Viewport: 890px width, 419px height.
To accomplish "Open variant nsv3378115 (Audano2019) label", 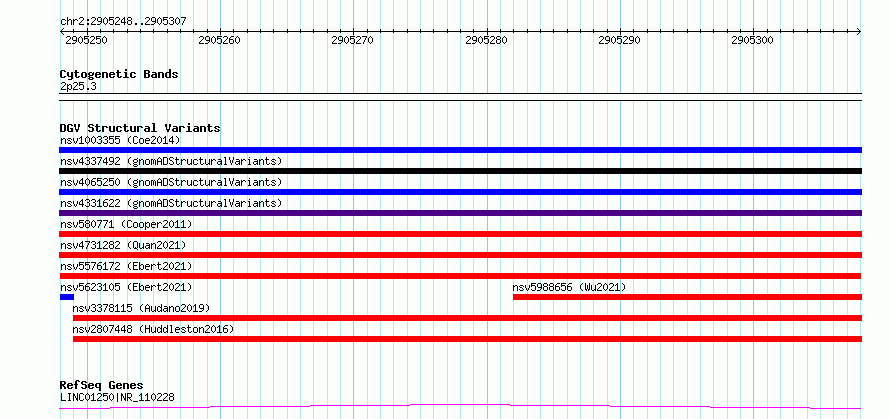I will pyautogui.click(x=141, y=308).
